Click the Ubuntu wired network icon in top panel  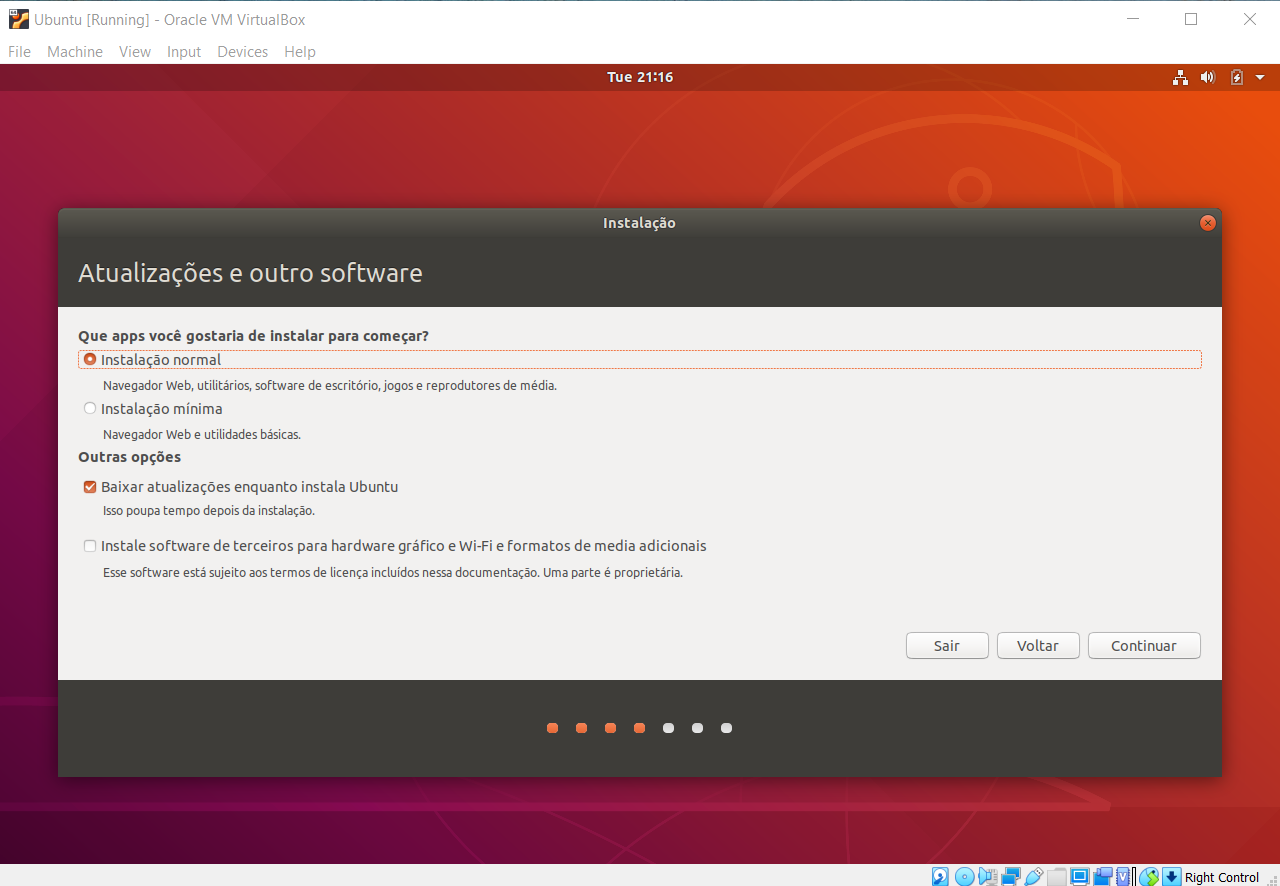[x=1180, y=77]
